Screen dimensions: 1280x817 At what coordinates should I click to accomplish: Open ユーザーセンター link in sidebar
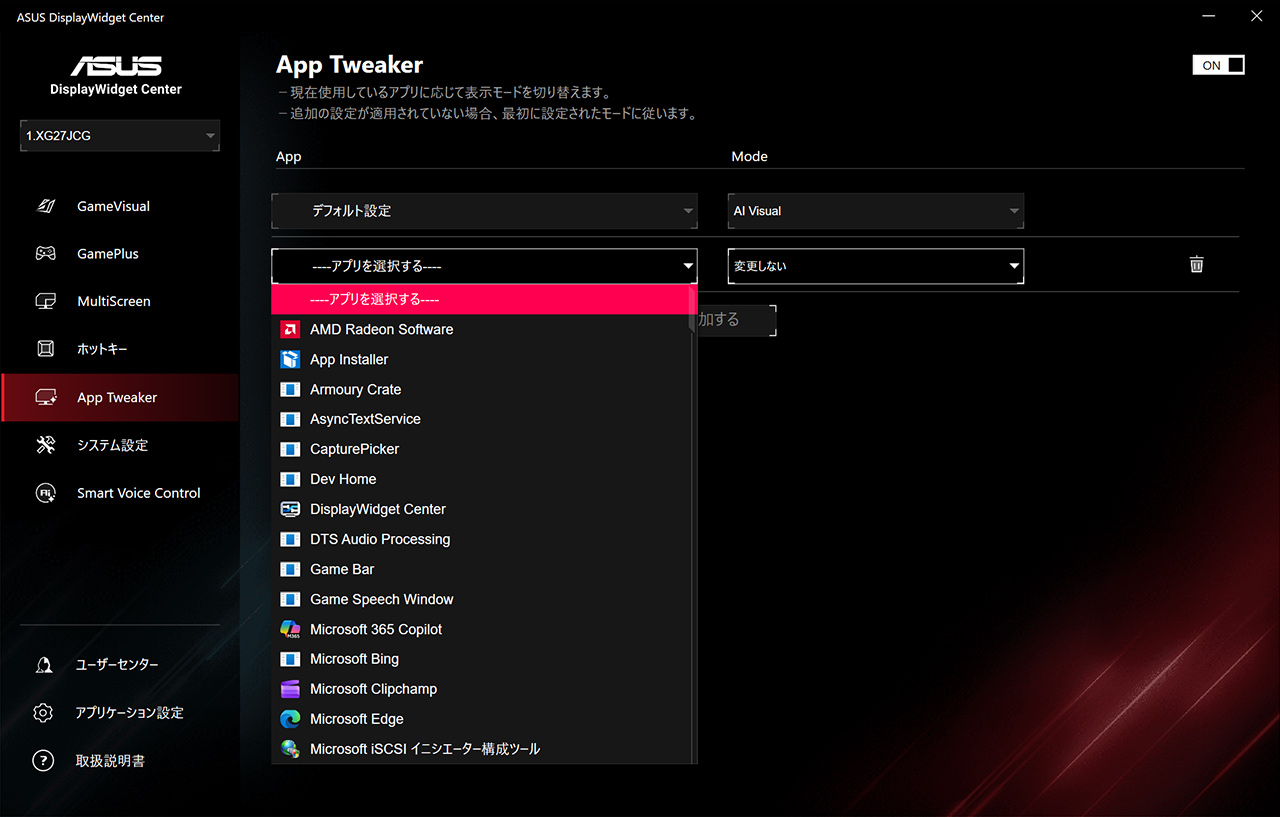click(x=116, y=665)
